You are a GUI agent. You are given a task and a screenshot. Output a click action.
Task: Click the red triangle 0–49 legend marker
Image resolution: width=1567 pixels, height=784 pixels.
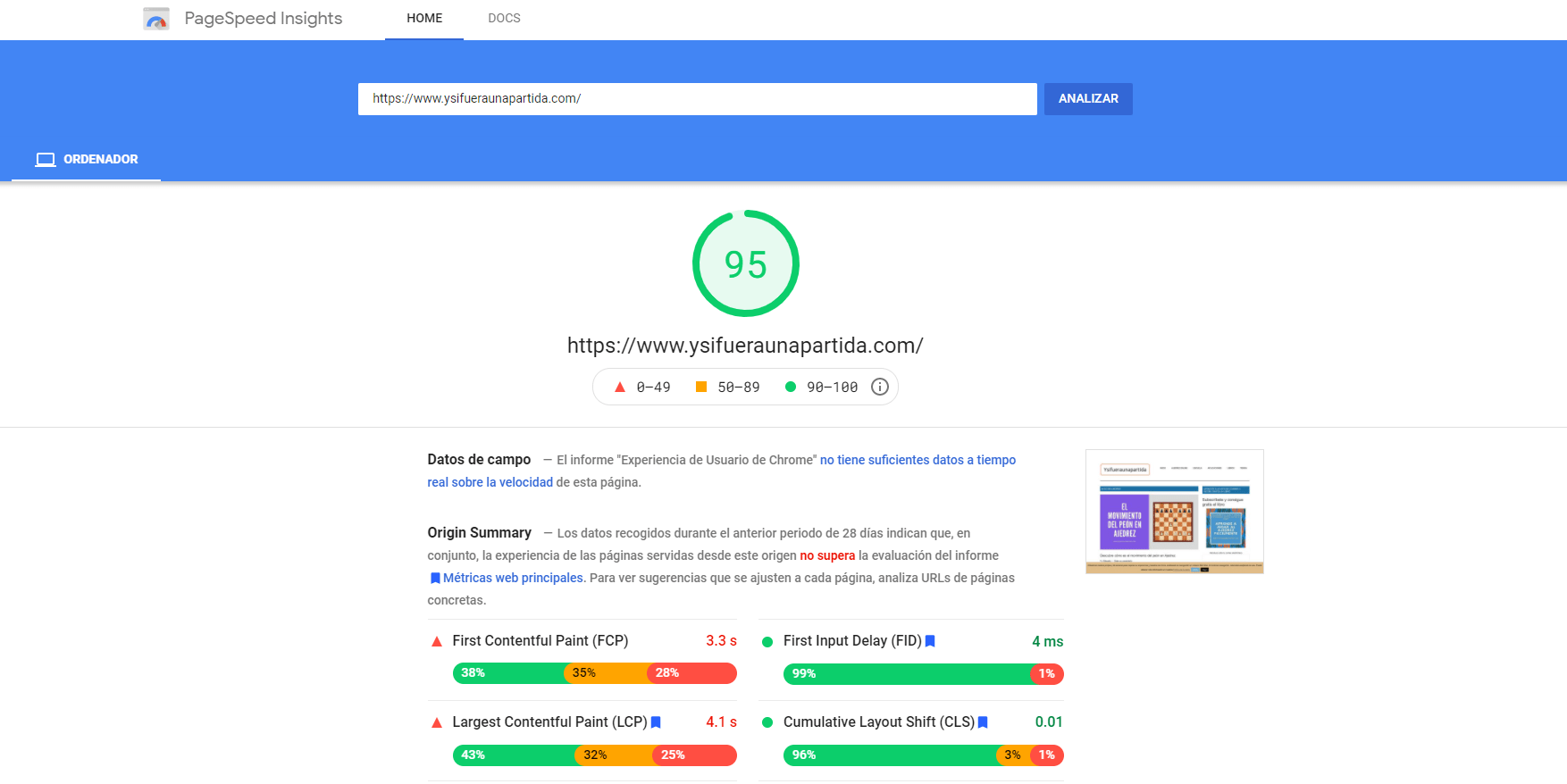click(620, 387)
